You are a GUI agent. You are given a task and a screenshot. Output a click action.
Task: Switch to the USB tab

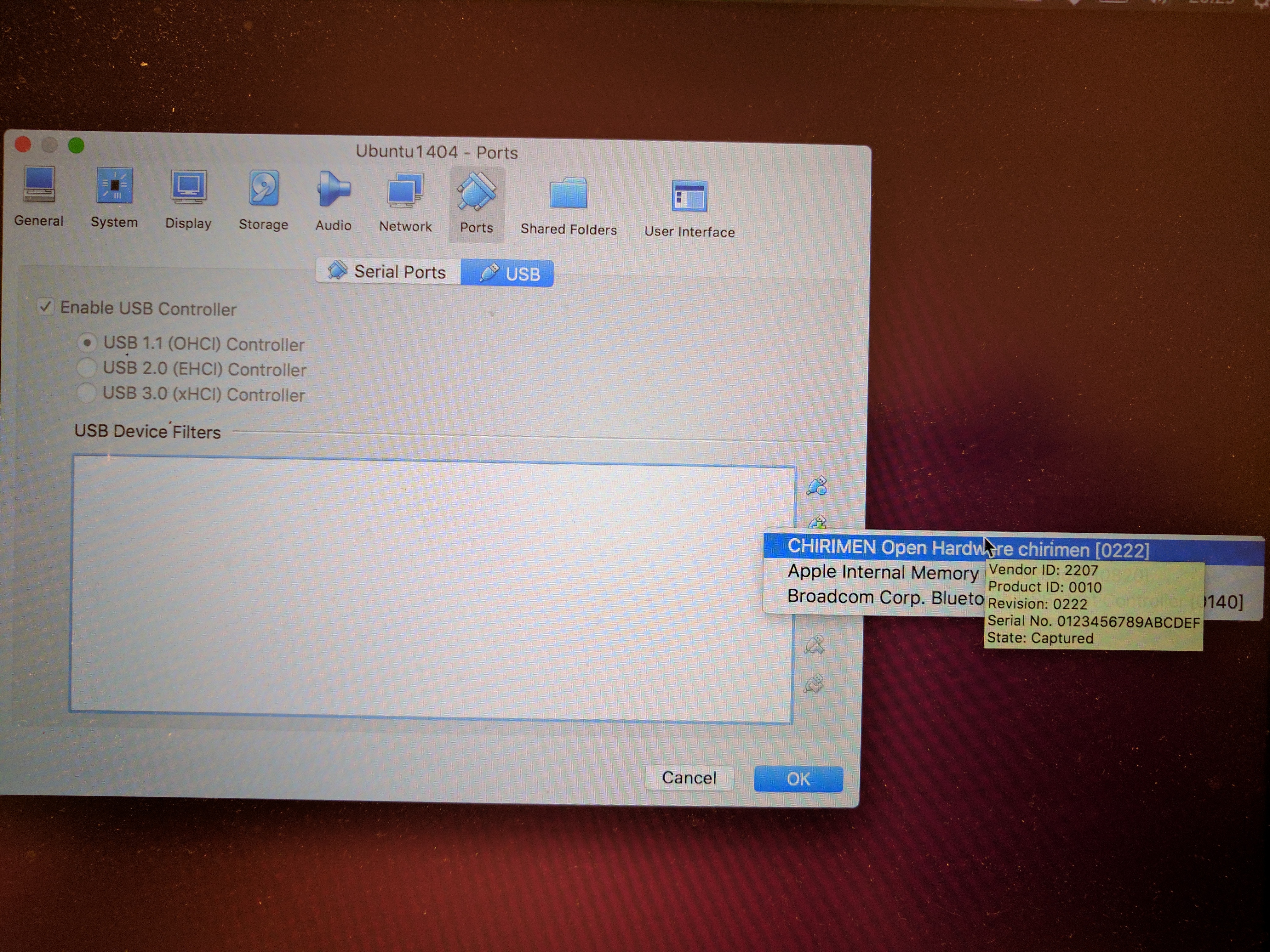coord(507,274)
